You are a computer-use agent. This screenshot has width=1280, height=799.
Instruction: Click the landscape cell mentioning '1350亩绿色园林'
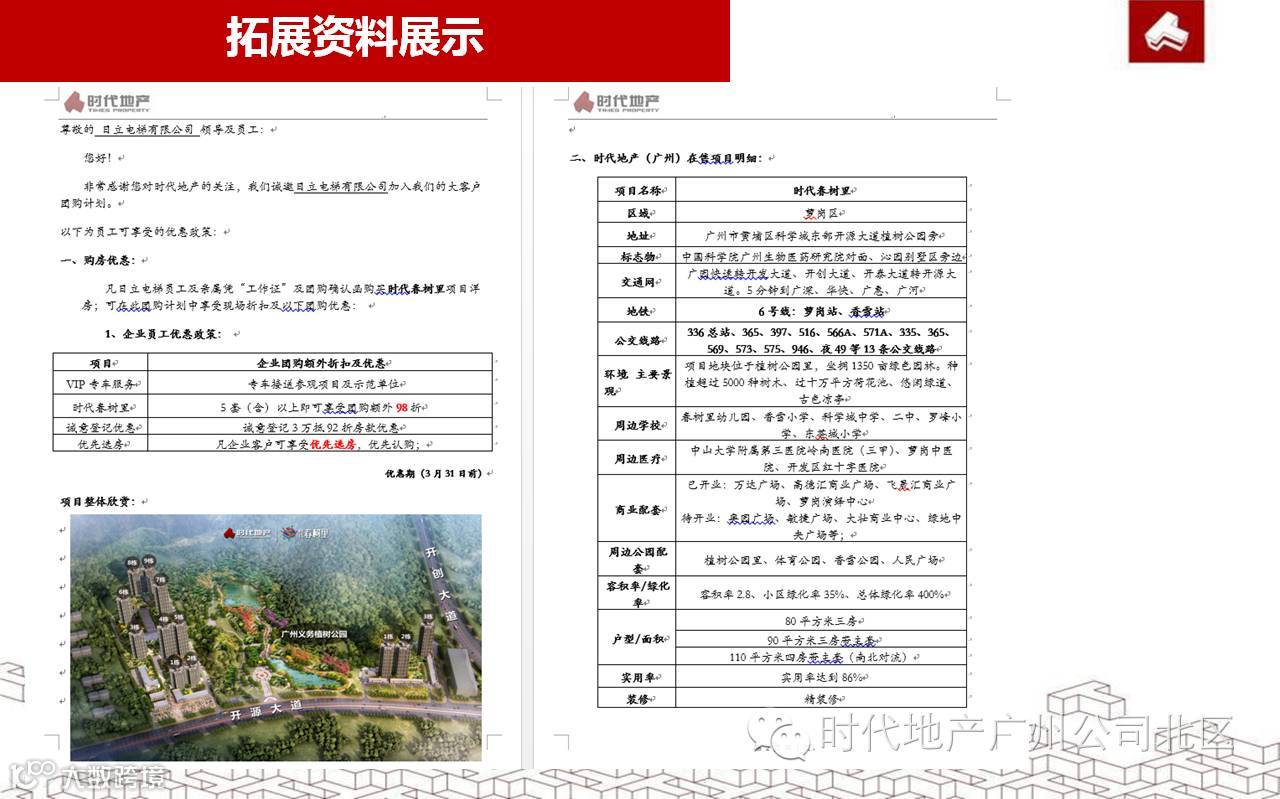(822, 382)
